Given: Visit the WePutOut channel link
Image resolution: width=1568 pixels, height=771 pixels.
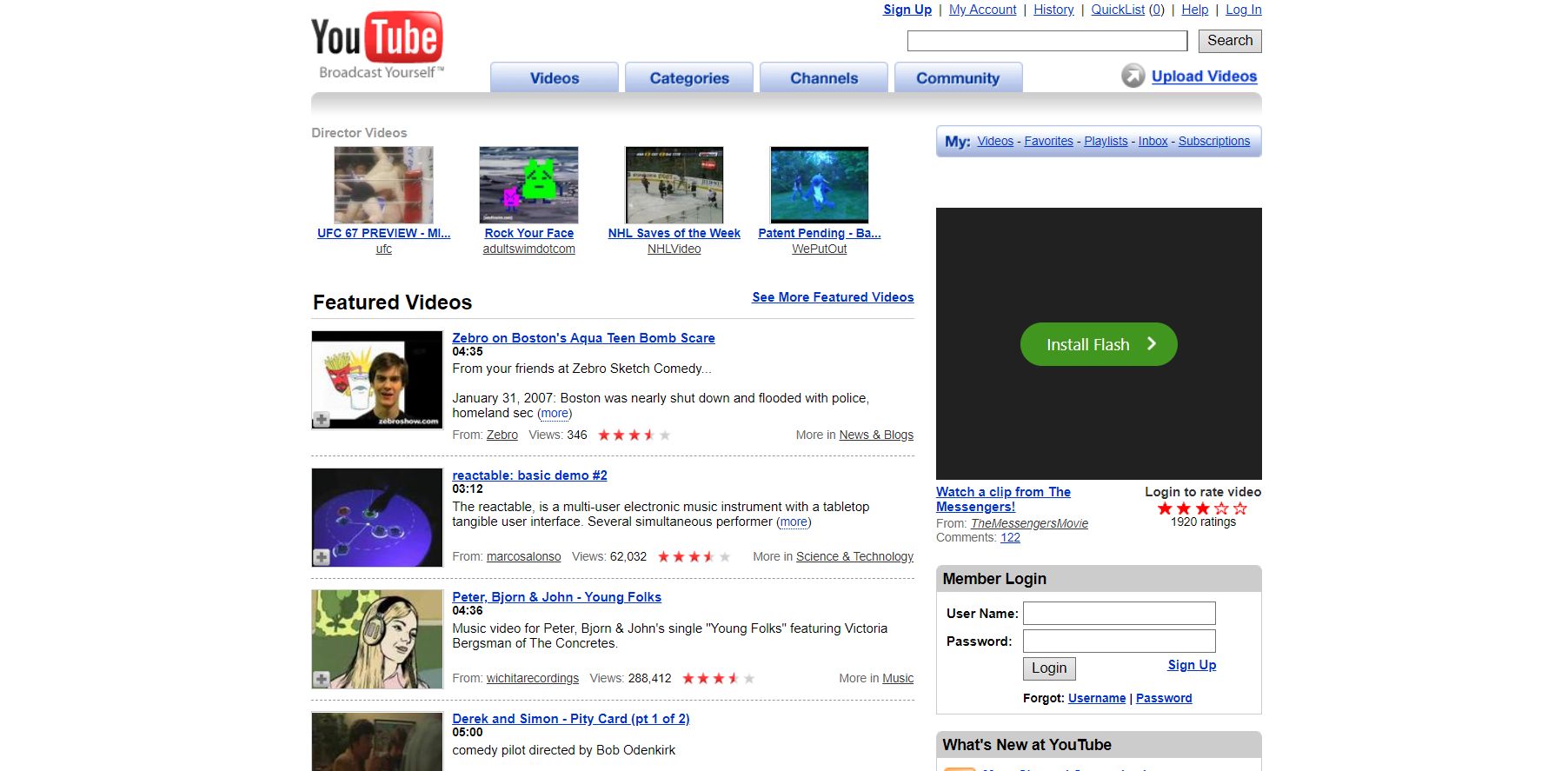Looking at the screenshot, I should pyautogui.click(x=820, y=249).
